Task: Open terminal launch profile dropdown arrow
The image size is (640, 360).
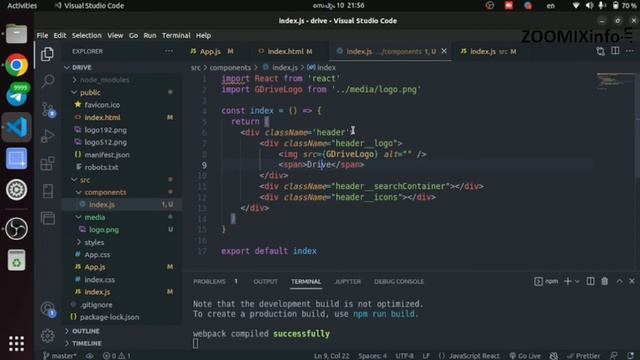Action: click(577, 281)
